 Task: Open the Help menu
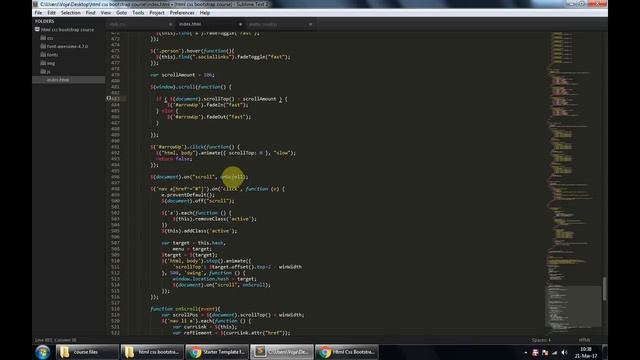tap(204, 13)
